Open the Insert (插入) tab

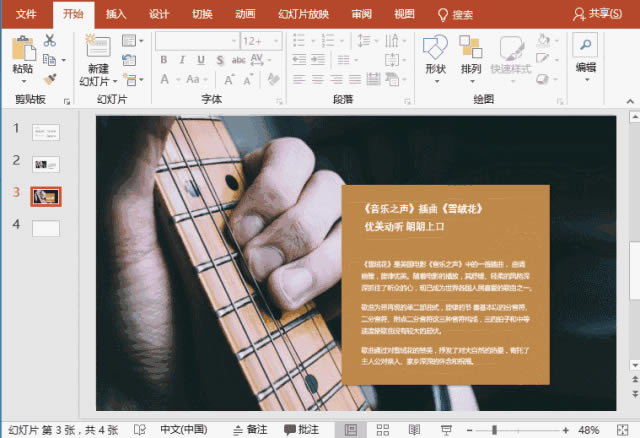(x=116, y=14)
